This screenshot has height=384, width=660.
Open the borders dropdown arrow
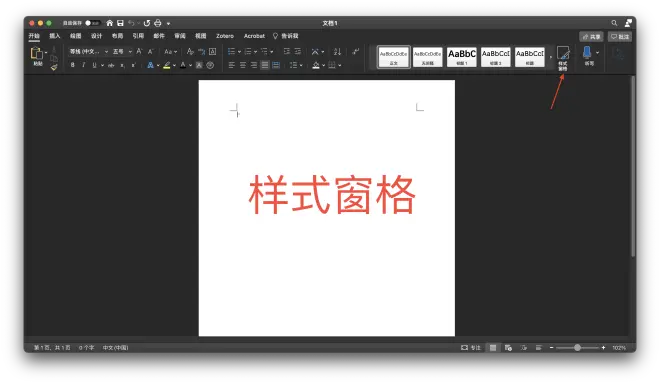[x=340, y=65]
